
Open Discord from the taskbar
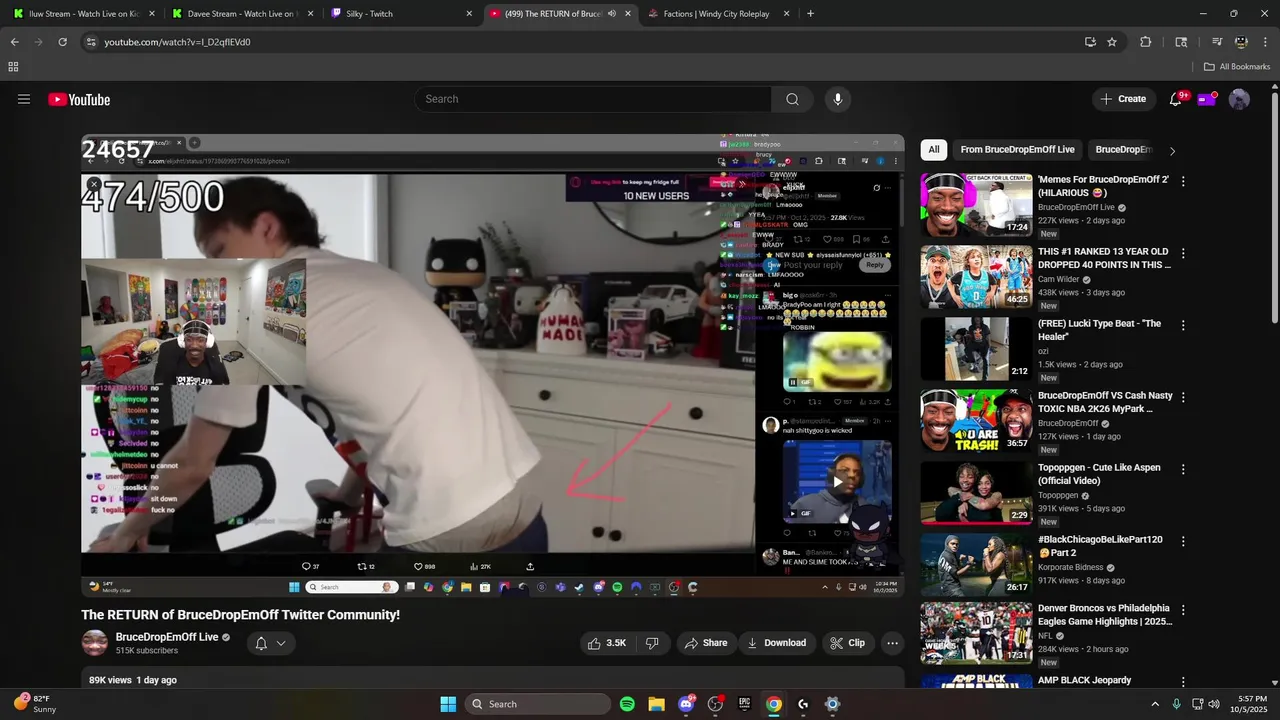(686, 704)
